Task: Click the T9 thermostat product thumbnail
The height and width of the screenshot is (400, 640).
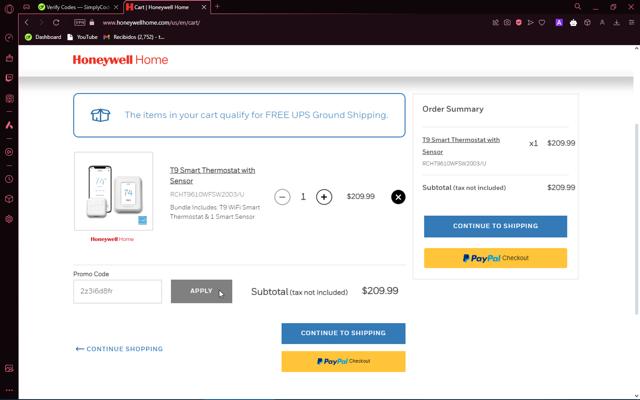Action: (x=113, y=191)
